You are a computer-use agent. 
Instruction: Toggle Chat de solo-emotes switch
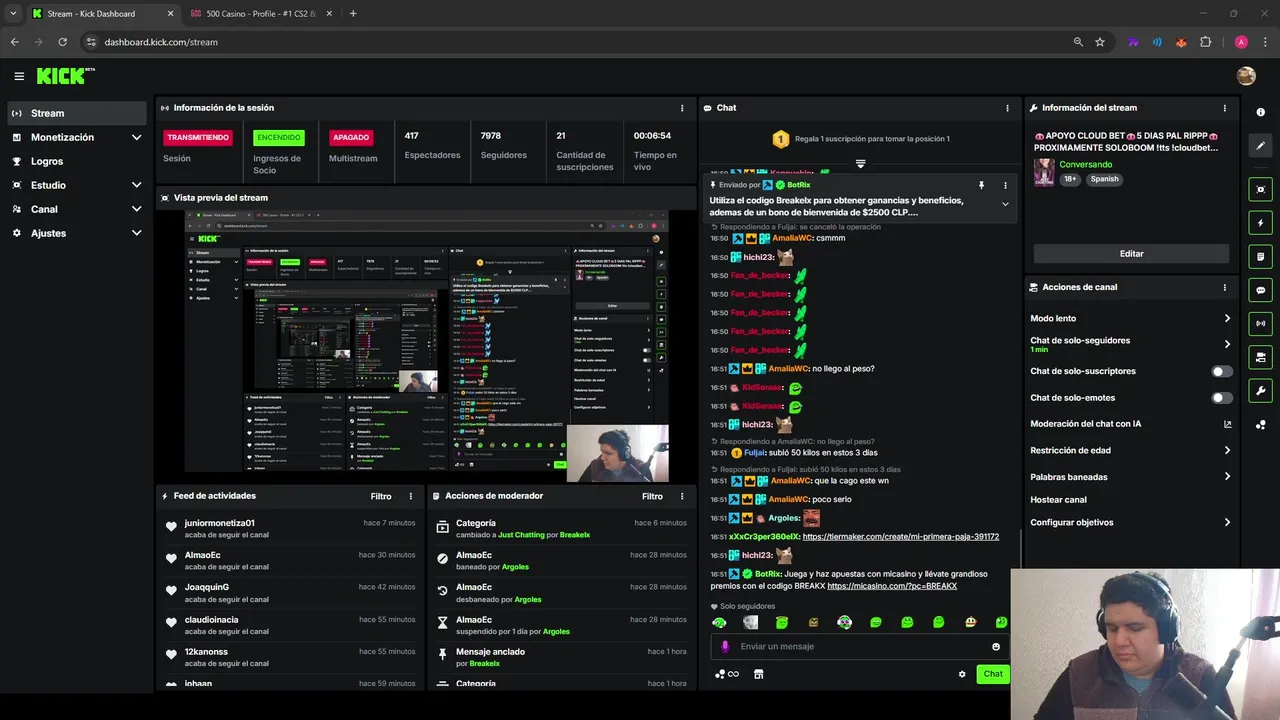[x=1222, y=398]
